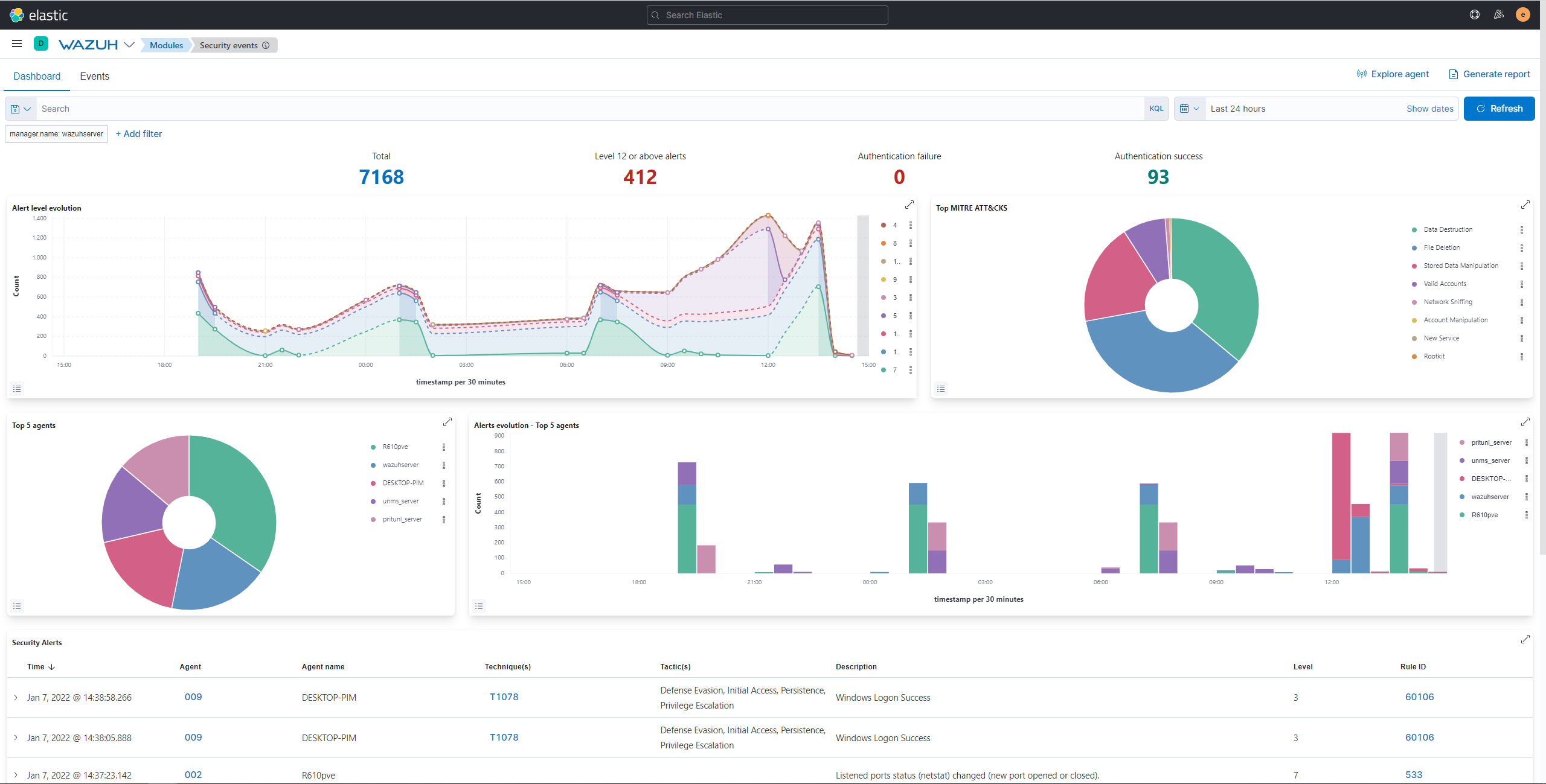Open the WAZUH menu dropdown chevron

tap(129, 45)
